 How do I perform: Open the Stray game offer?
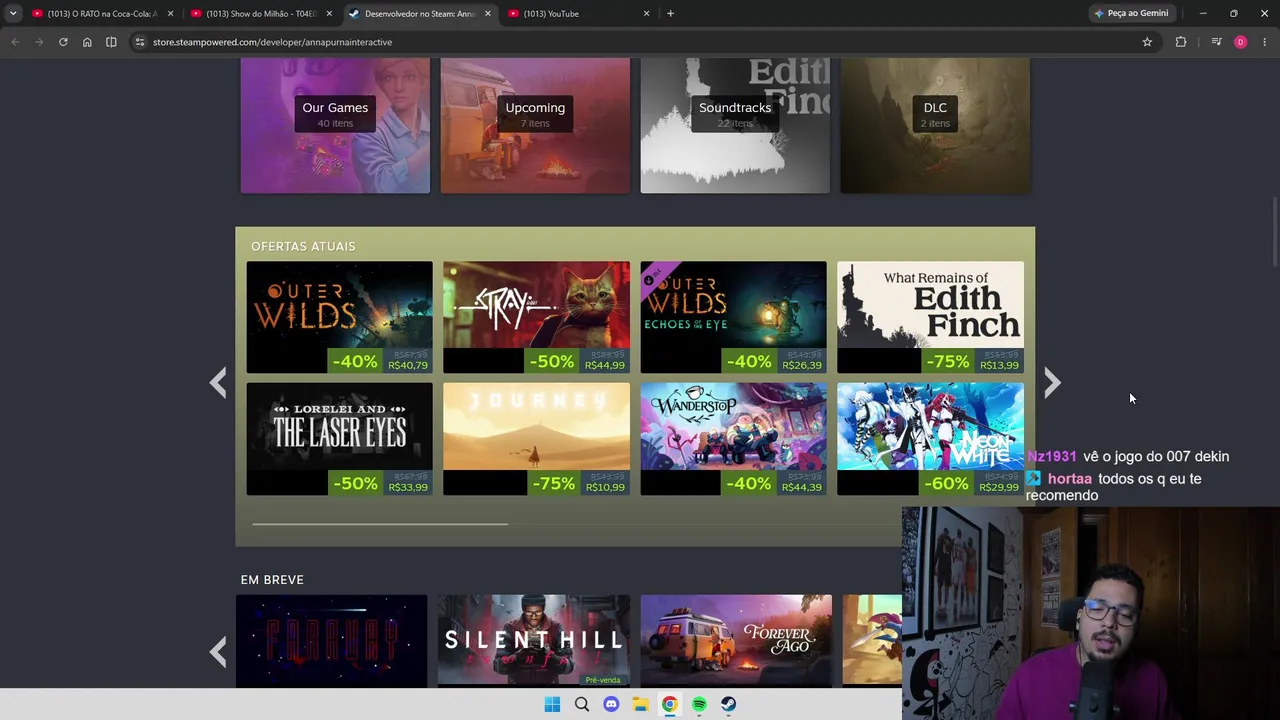click(x=536, y=317)
